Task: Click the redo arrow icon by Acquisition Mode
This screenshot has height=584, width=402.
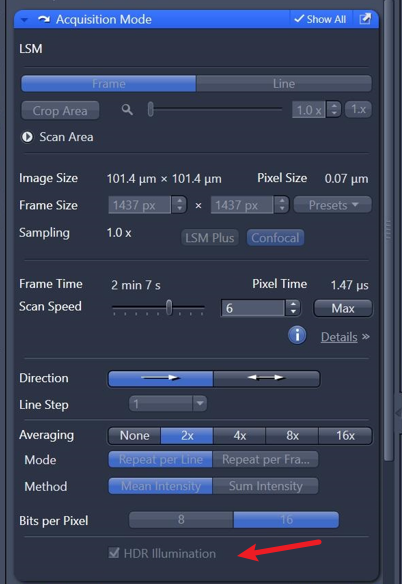Action: click(x=44, y=19)
